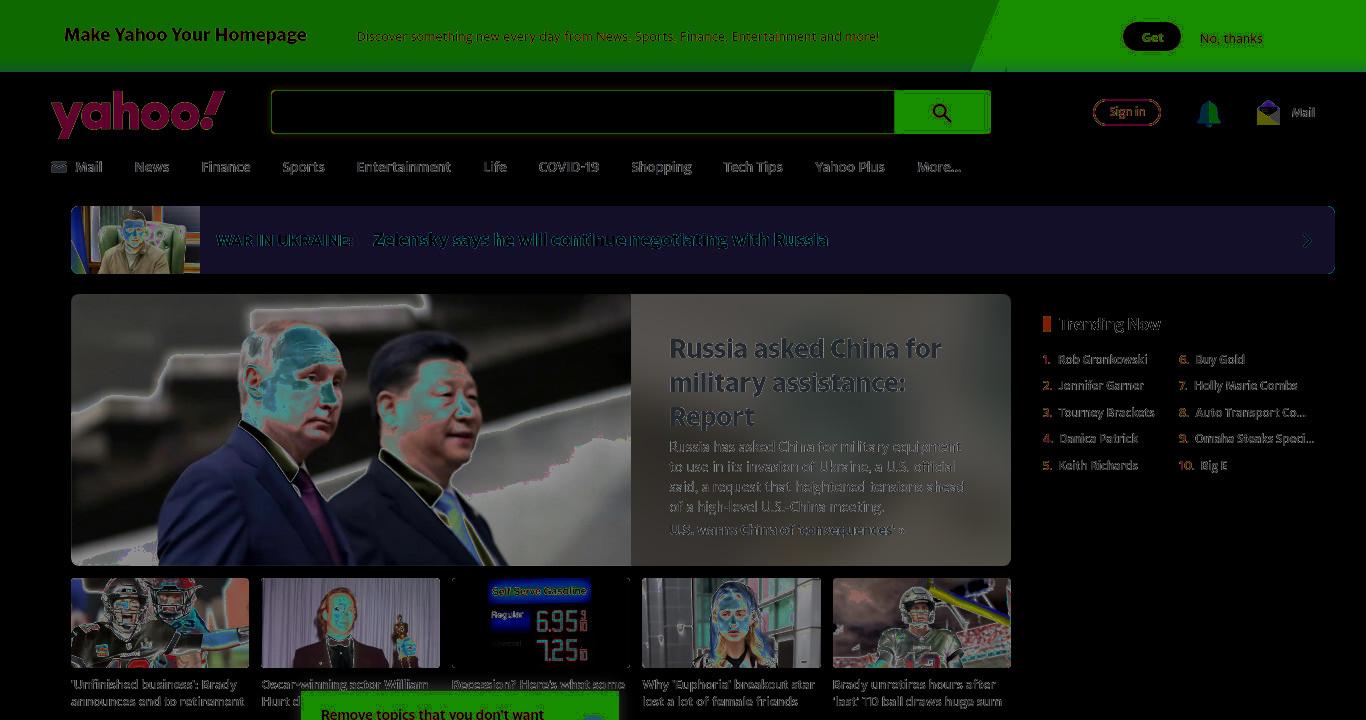1366x720 pixels.
Task: Open the COVID-19 section
Action: click(x=569, y=167)
